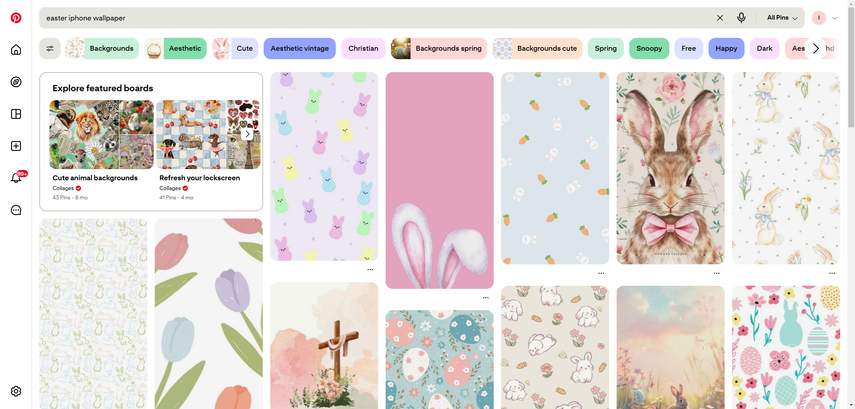Go to the Home feed icon
The height and width of the screenshot is (409, 855).
pyautogui.click(x=16, y=50)
